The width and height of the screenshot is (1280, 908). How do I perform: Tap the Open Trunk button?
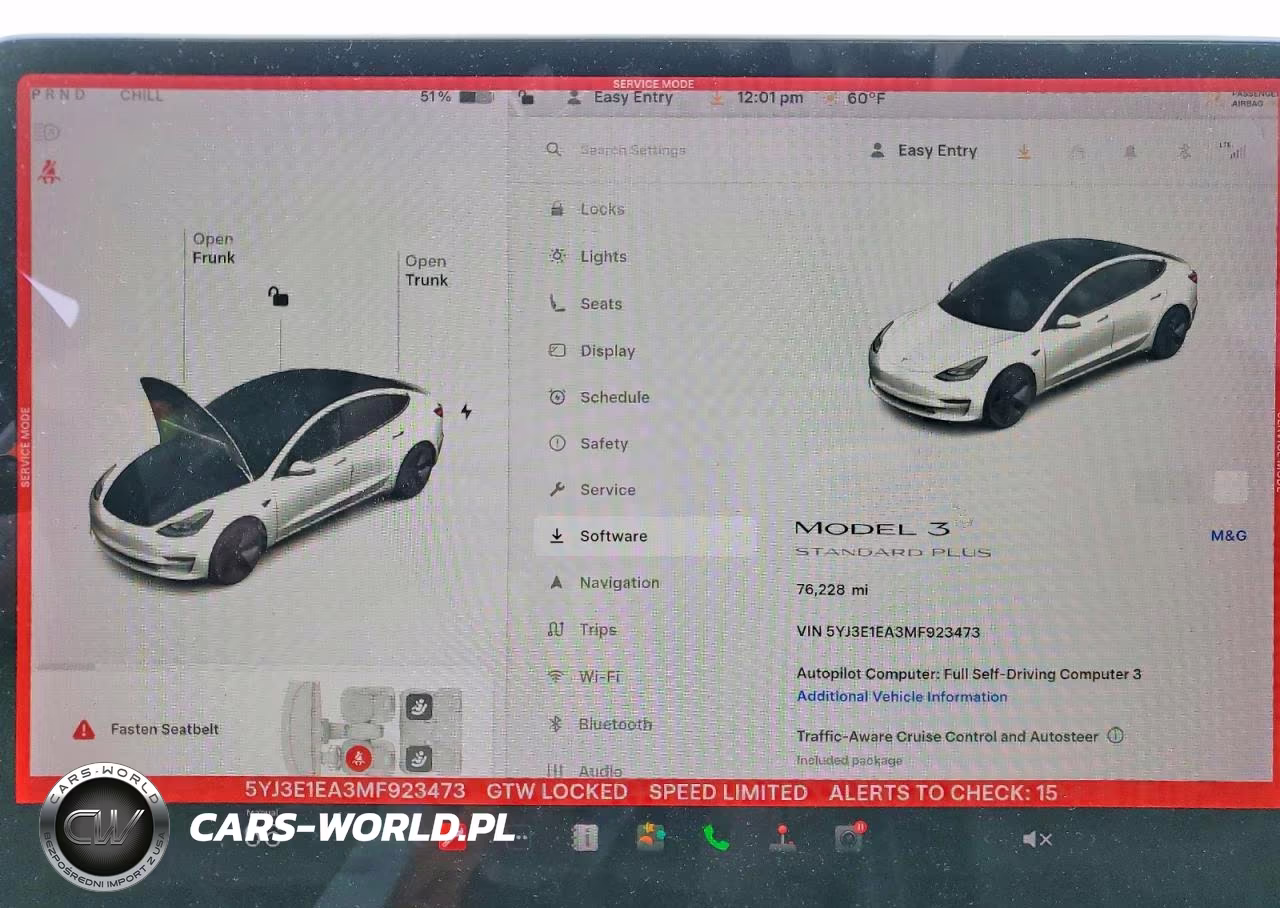[x=426, y=271]
